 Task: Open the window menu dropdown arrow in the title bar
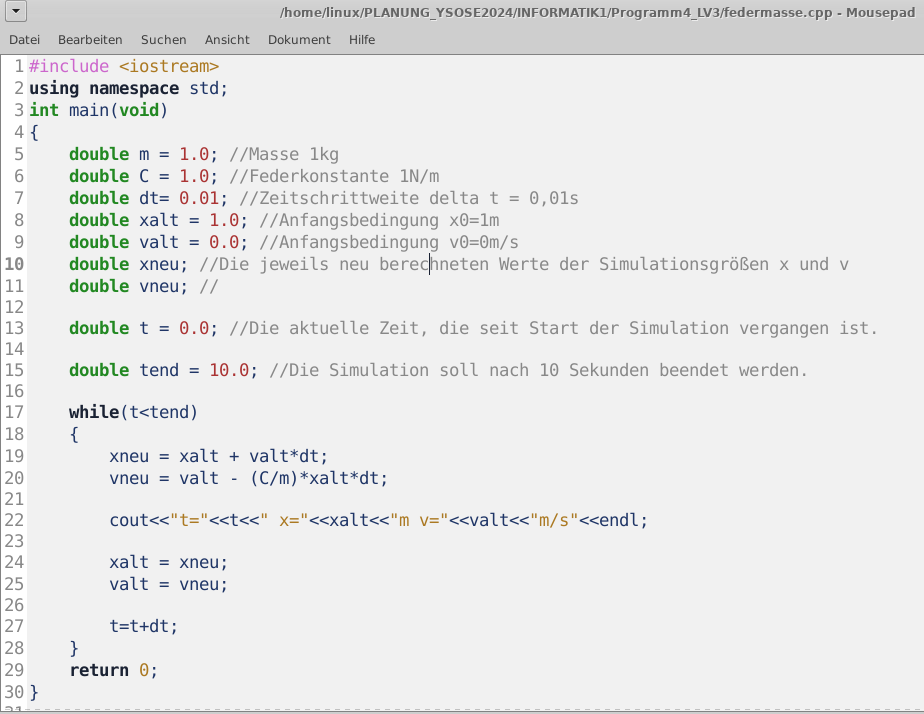coord(16,11)
